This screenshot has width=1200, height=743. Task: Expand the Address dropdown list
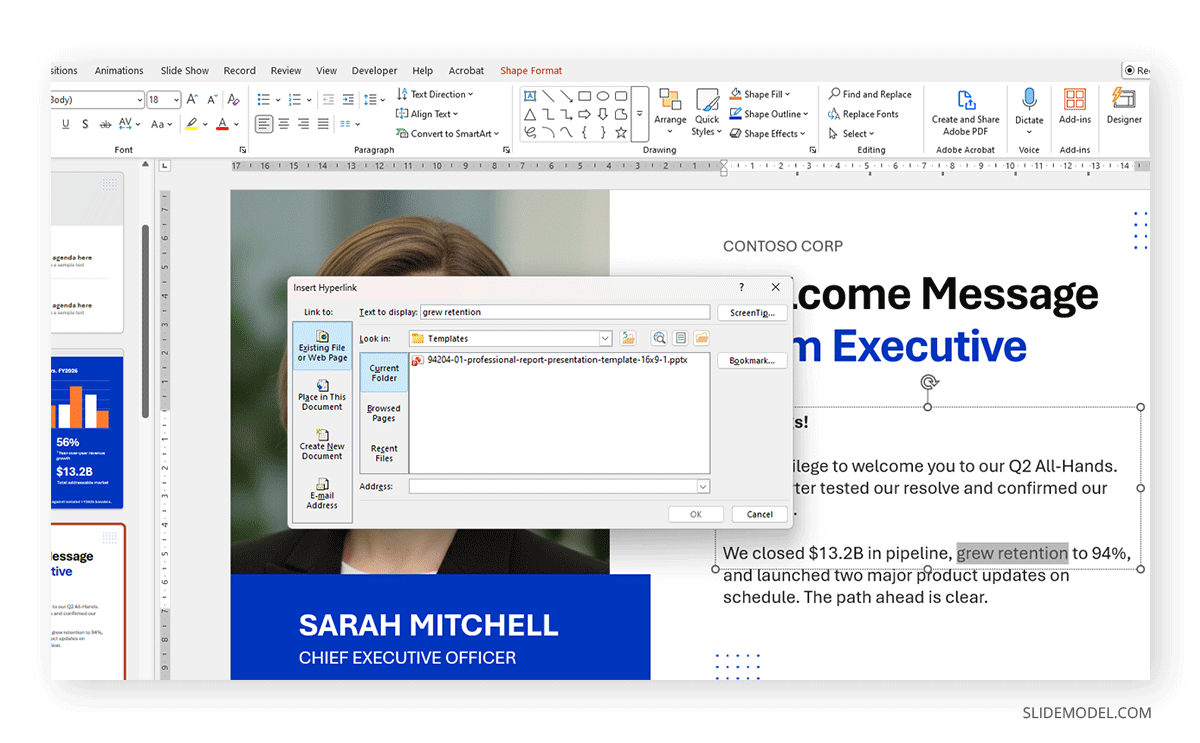point(703,486)
